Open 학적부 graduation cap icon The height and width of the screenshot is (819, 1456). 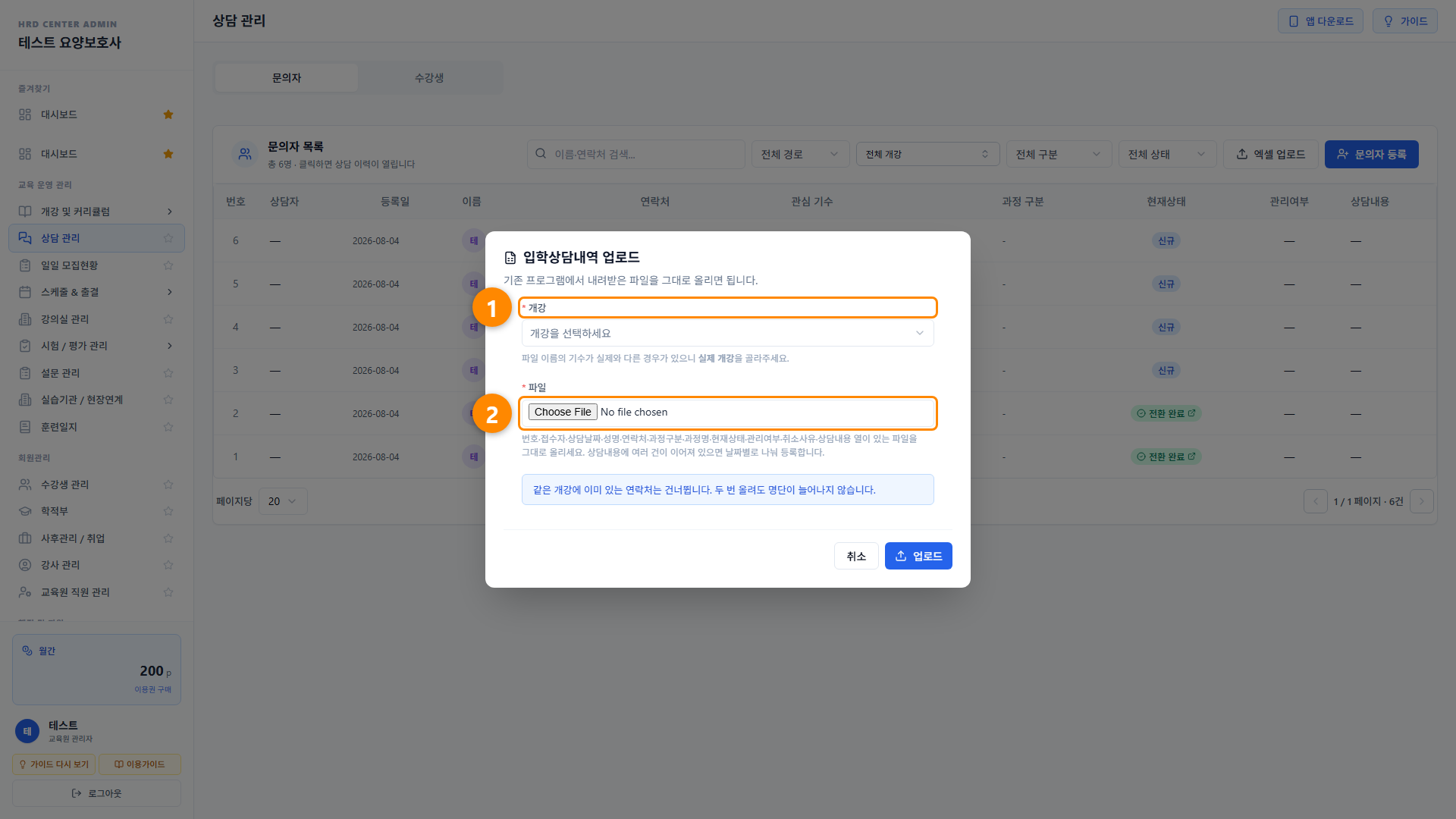tap(25, 511)
